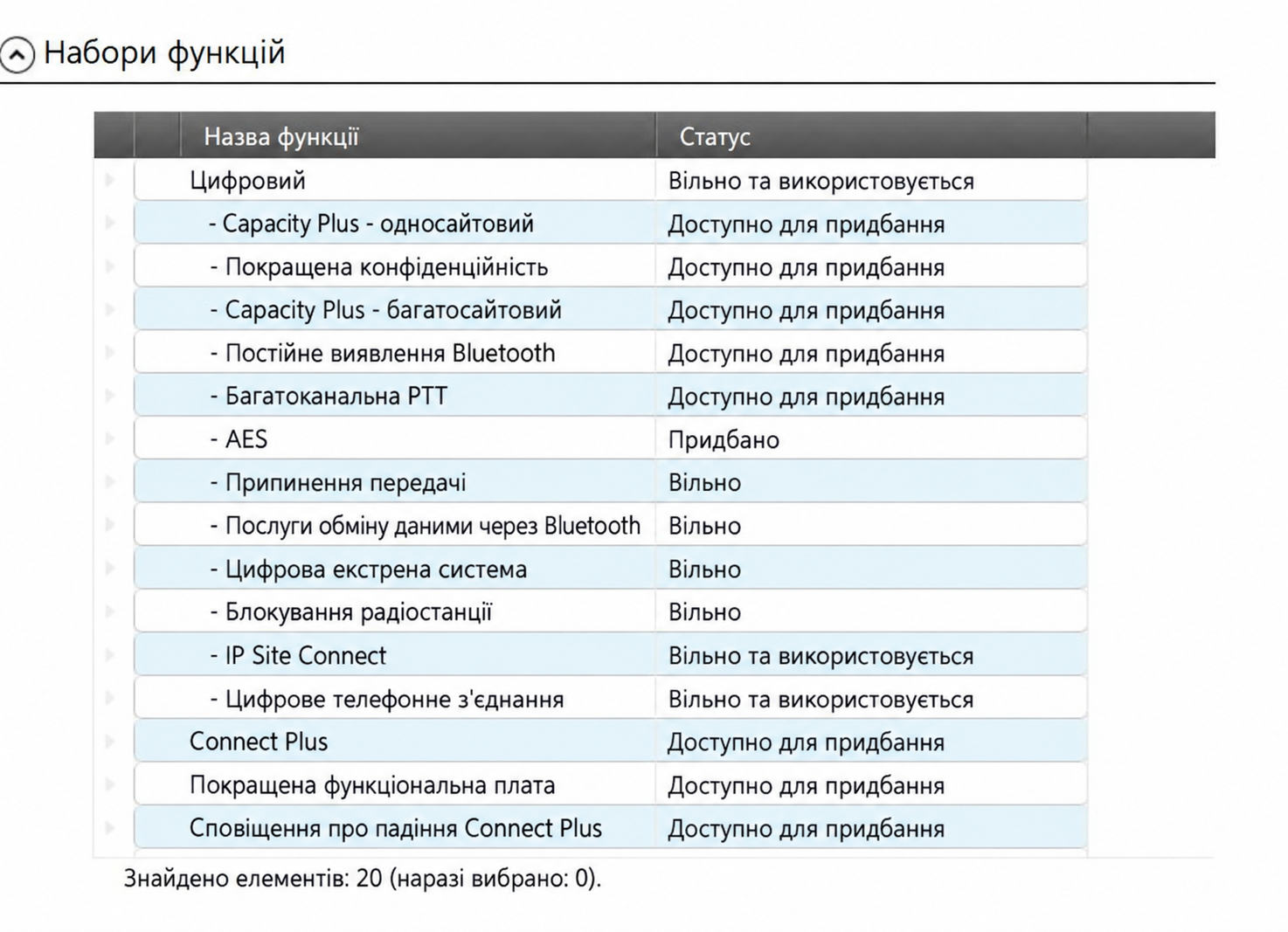This screenshot has height=932, width=1288.
Task: Select Блокування радіостанції feature name
Action: click(350, 612)
